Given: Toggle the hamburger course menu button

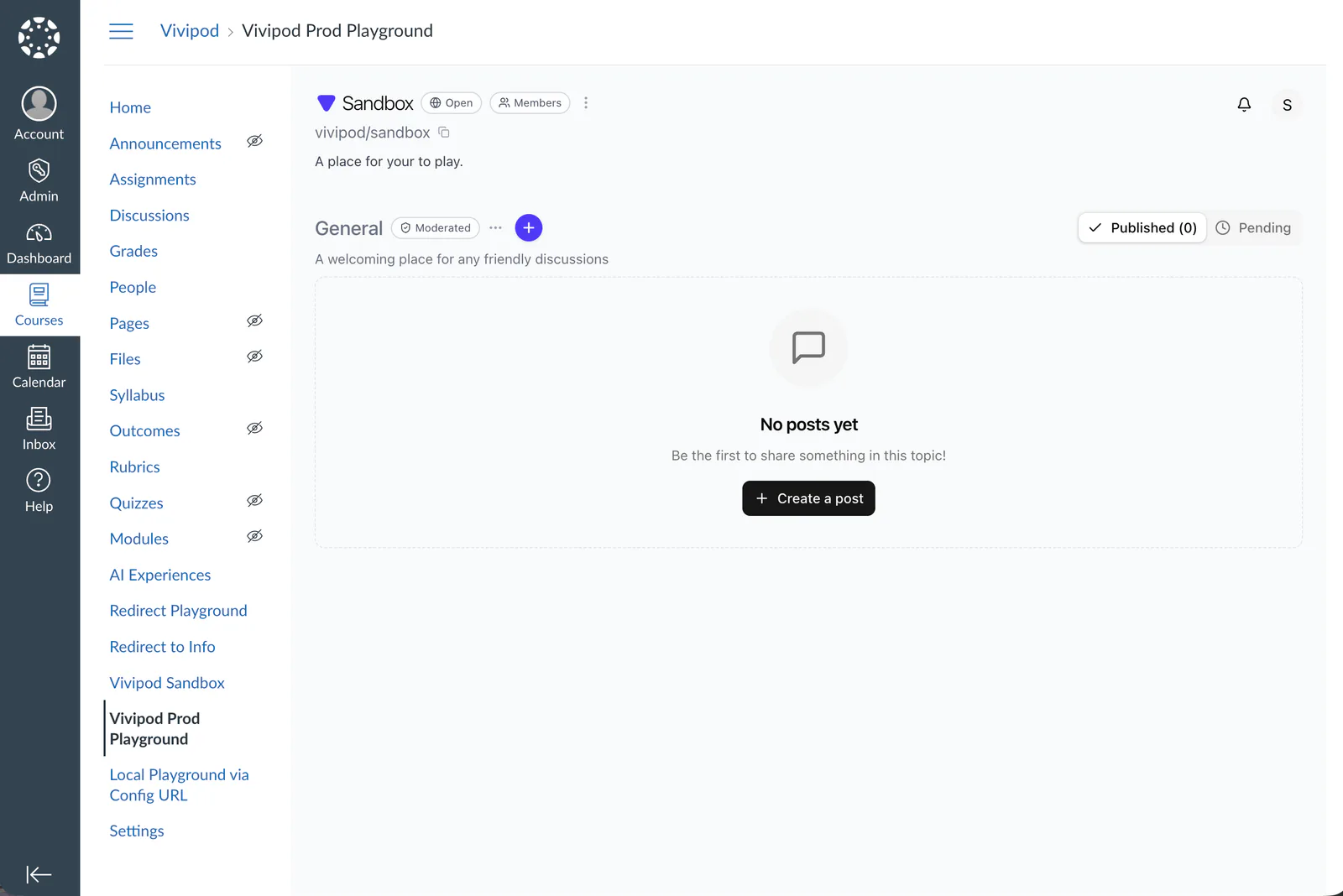Looking at the screenshot, I should click(122, 31).
